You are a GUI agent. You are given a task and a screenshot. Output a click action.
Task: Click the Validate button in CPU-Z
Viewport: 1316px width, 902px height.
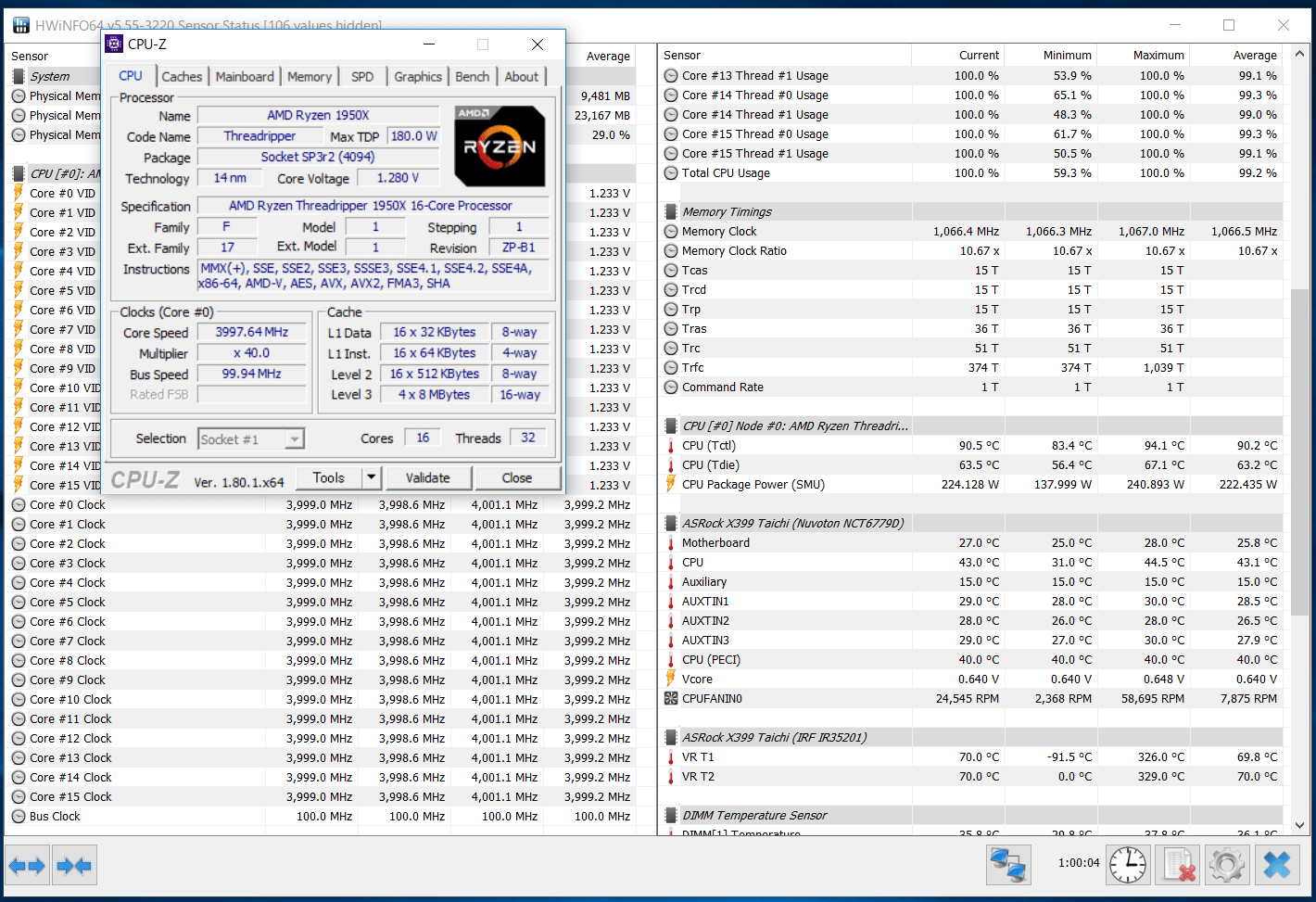(x=428, y=477)
